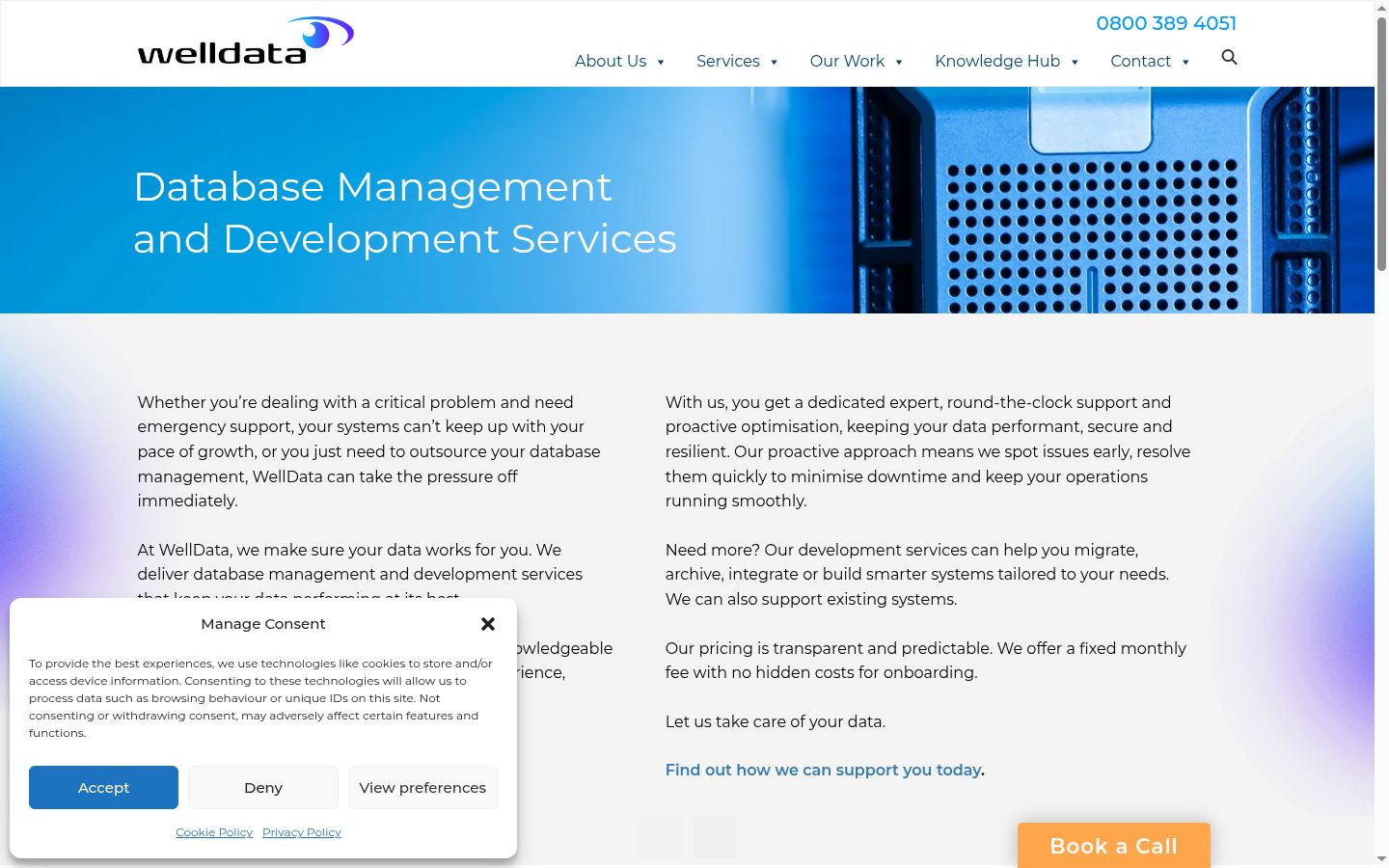Click the 'Database Management and Development Services' heading
The width and height of the screenshot is (1389, 868).
click(405, 212)
